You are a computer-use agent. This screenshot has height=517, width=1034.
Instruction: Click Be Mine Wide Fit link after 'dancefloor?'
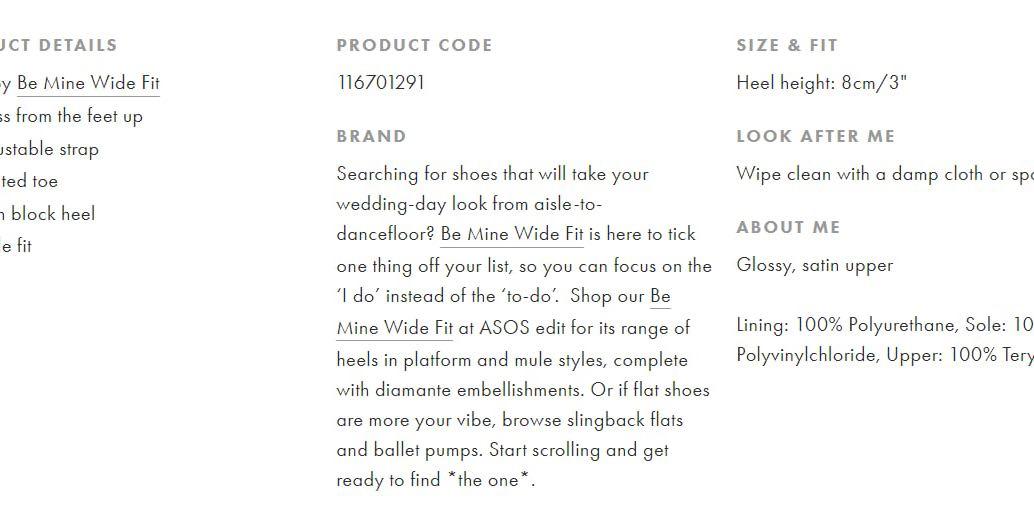coord(512,234)
